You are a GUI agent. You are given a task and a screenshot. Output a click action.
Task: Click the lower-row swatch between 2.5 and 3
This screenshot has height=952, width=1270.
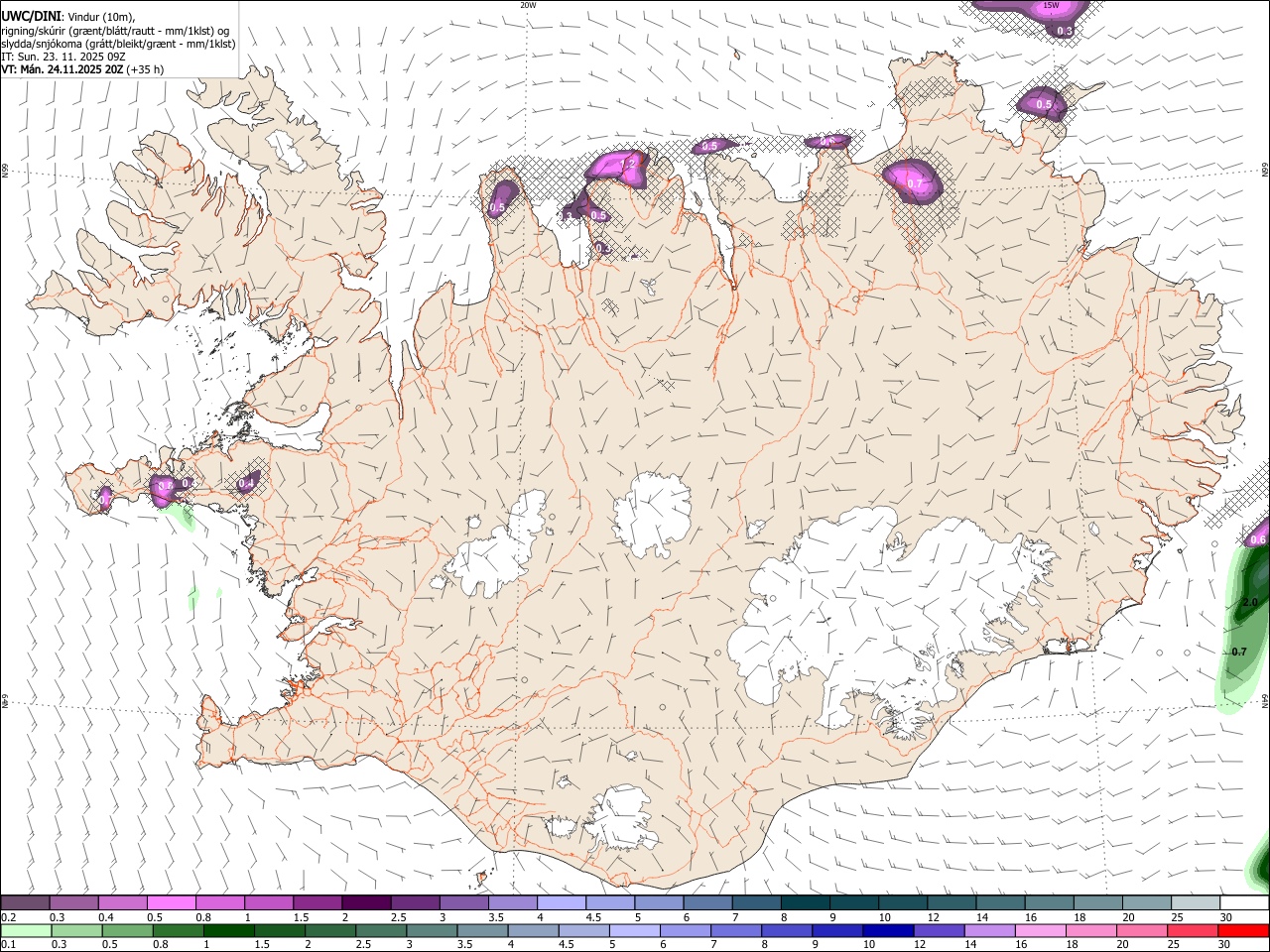(380, 930)
